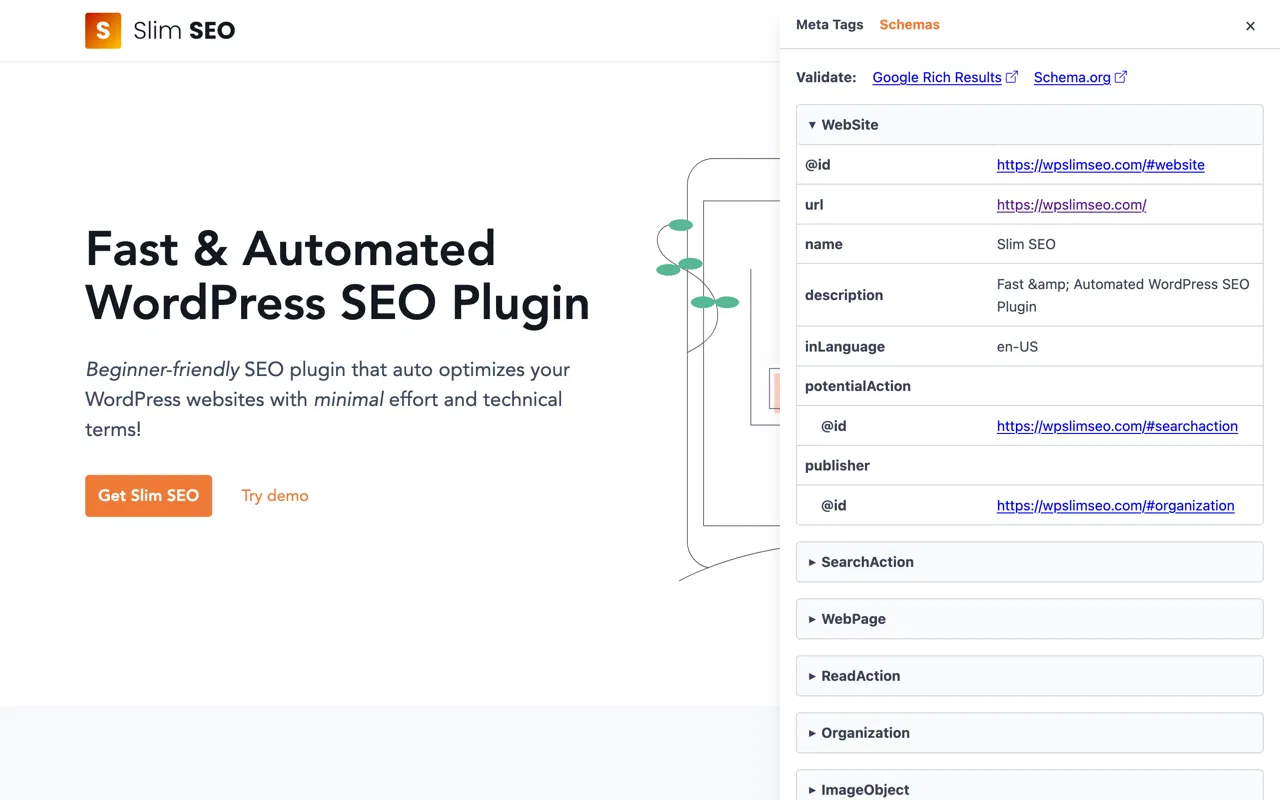The width and height of the screenshot is (1280, 800).
Task: Open Schema.org validator link
Action: pyautogui.click(x=1071, y=77)
